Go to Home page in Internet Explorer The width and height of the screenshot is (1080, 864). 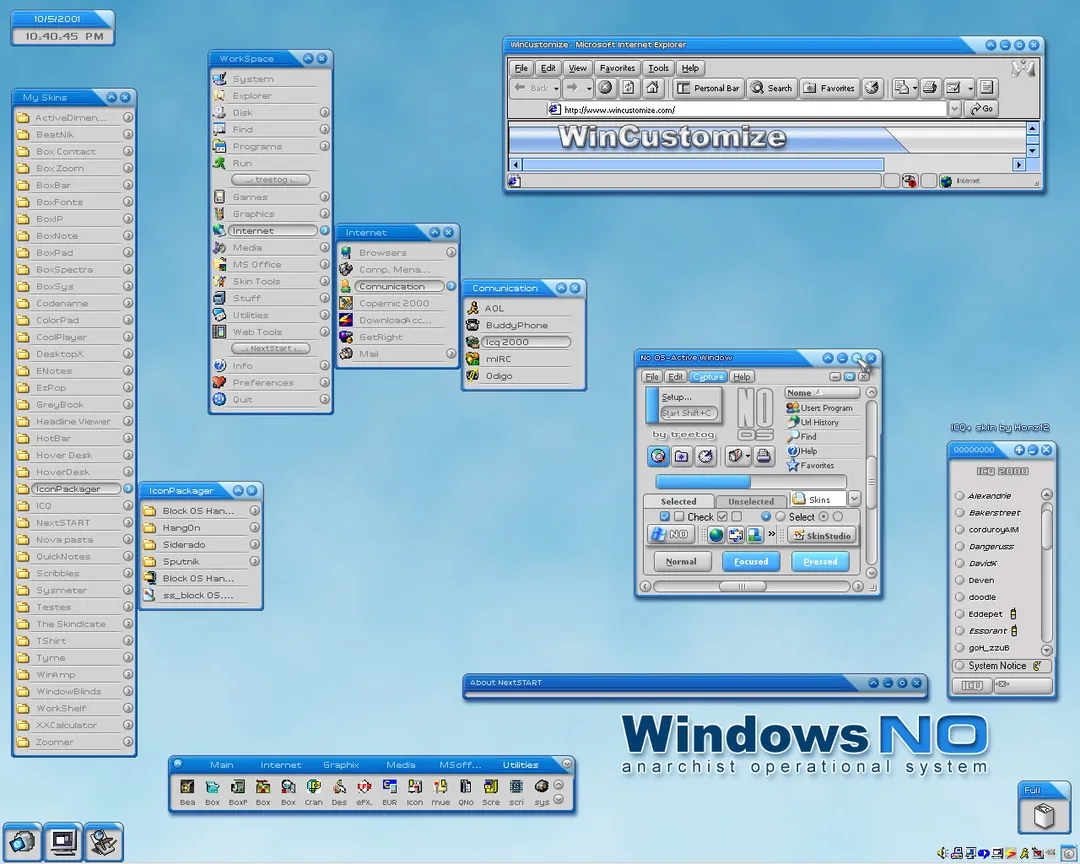(x=652, y=88)
